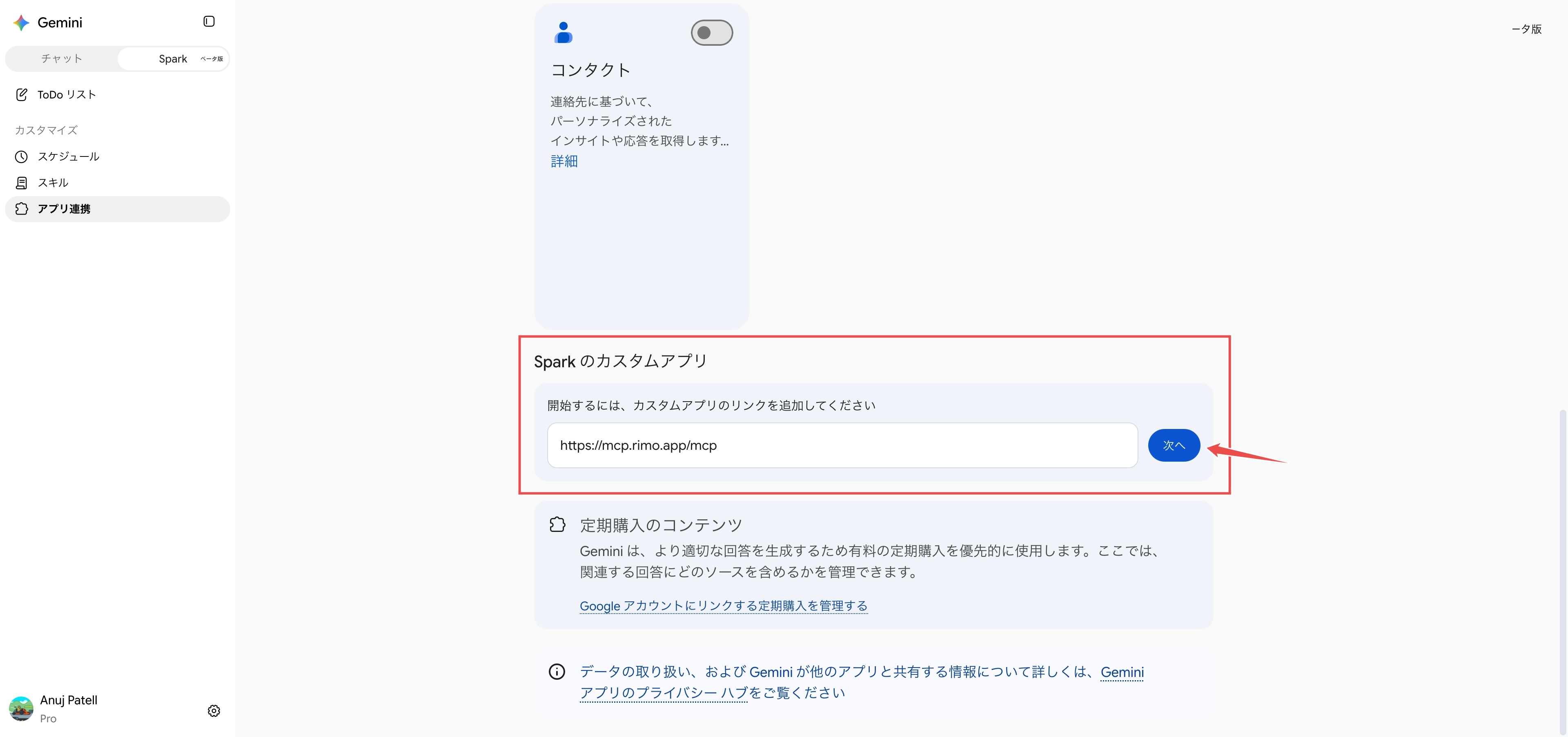Click the 定期購入のコンテンツ puzzle icon

point(557,525)
